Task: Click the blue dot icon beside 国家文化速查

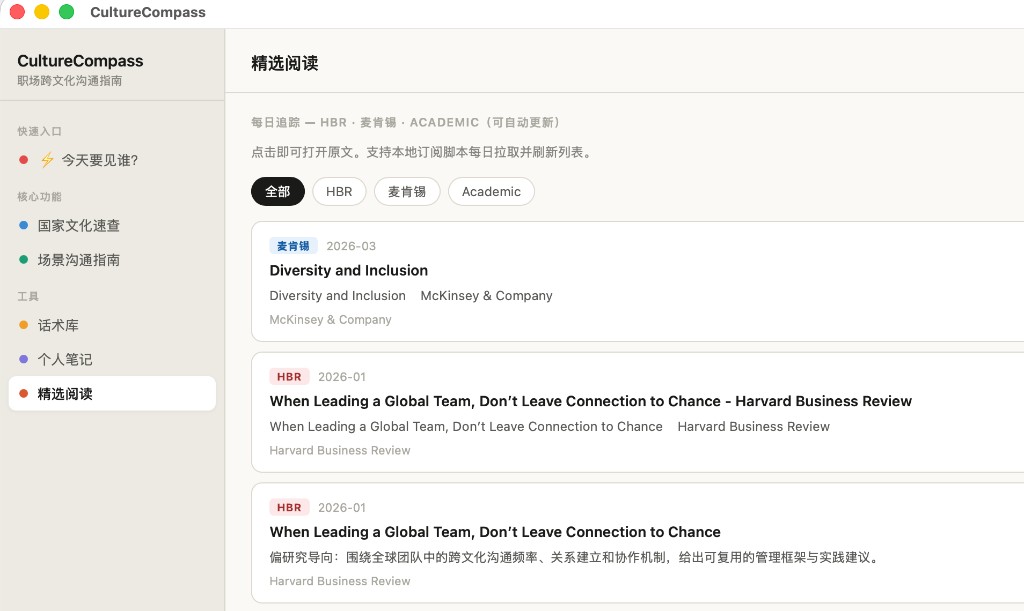Action: click(23, 225)
